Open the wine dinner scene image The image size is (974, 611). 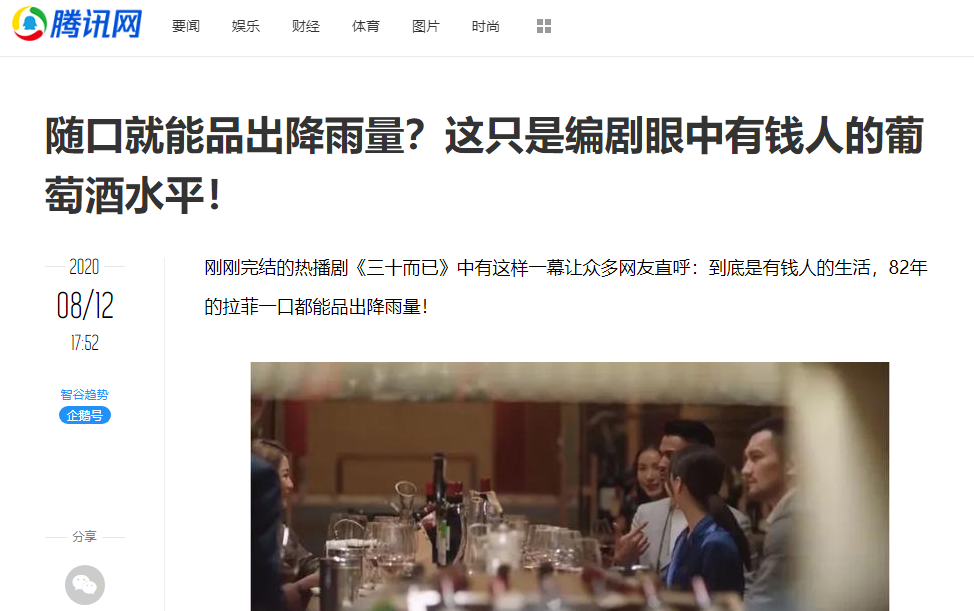click(x=570, y=486)
